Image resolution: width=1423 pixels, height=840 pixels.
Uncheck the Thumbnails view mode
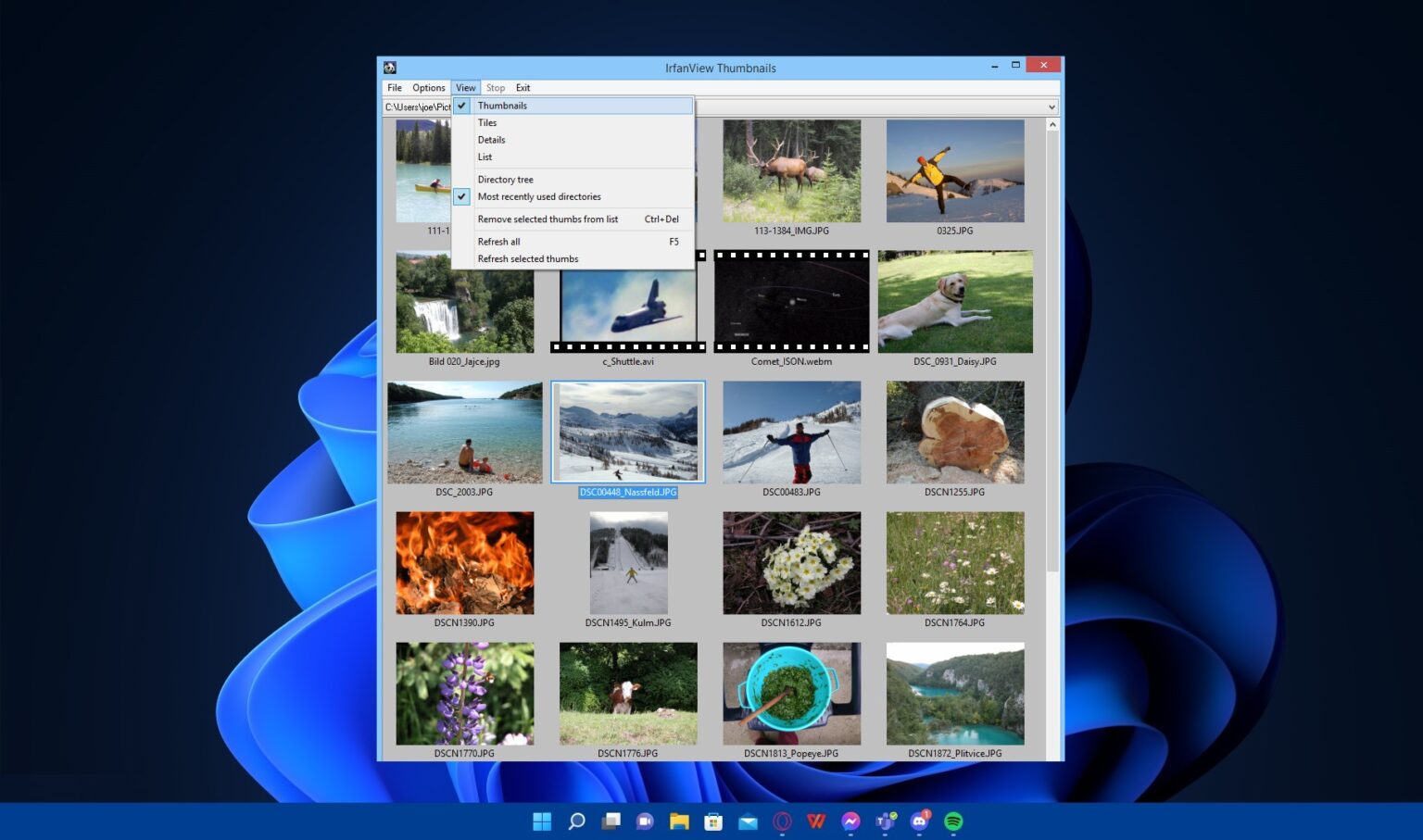click(x=502, y=106)
